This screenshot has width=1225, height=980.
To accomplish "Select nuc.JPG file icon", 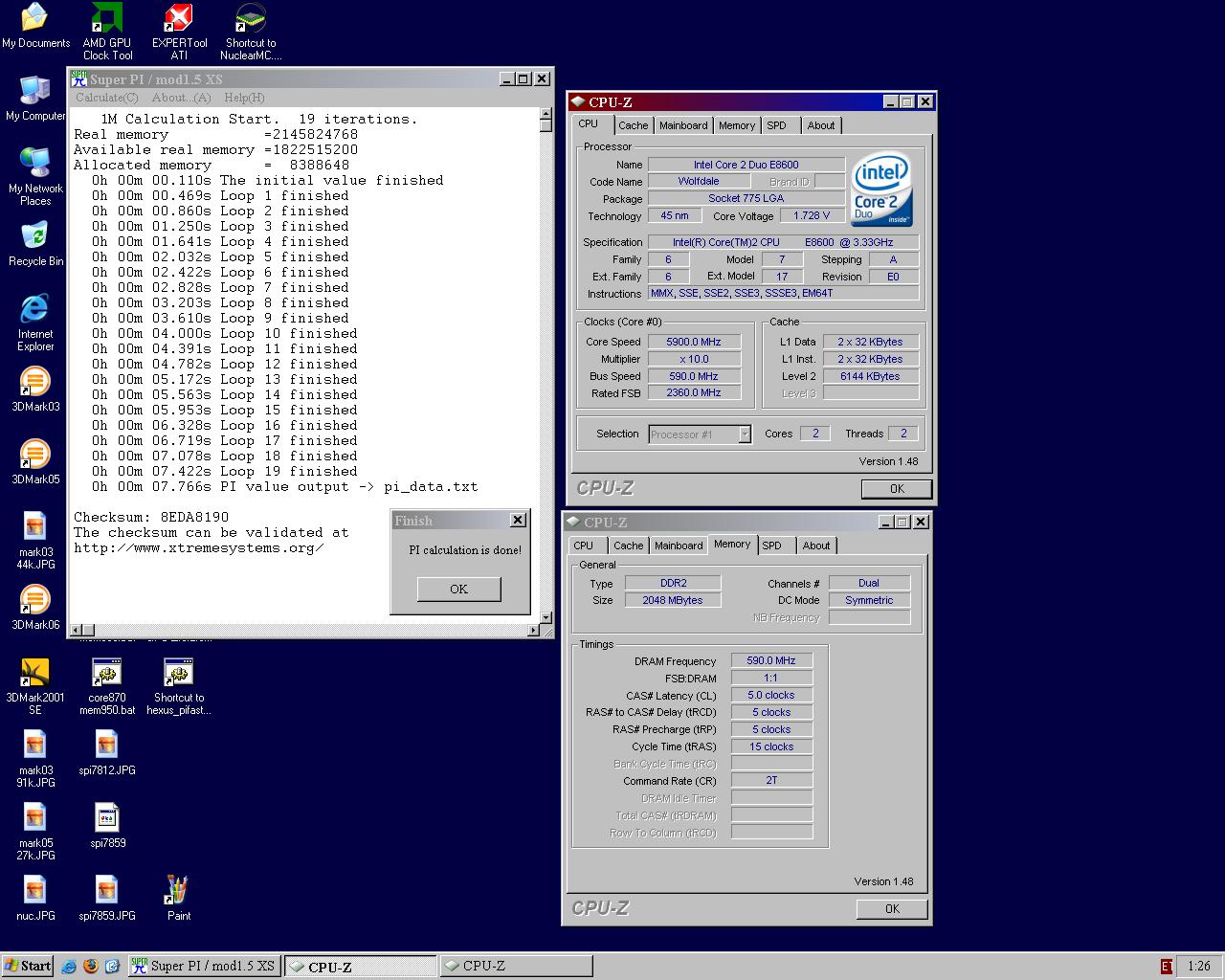I will (35, 899).
